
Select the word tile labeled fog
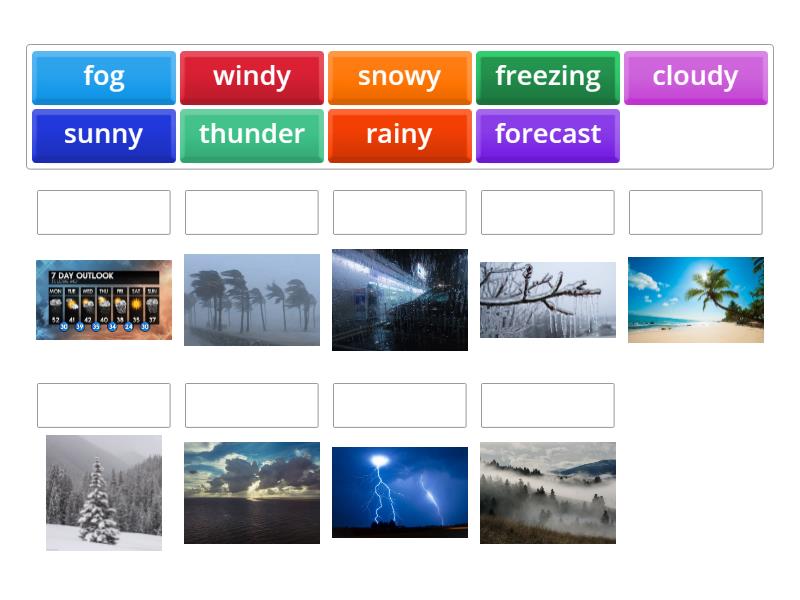tap(104, 77)
